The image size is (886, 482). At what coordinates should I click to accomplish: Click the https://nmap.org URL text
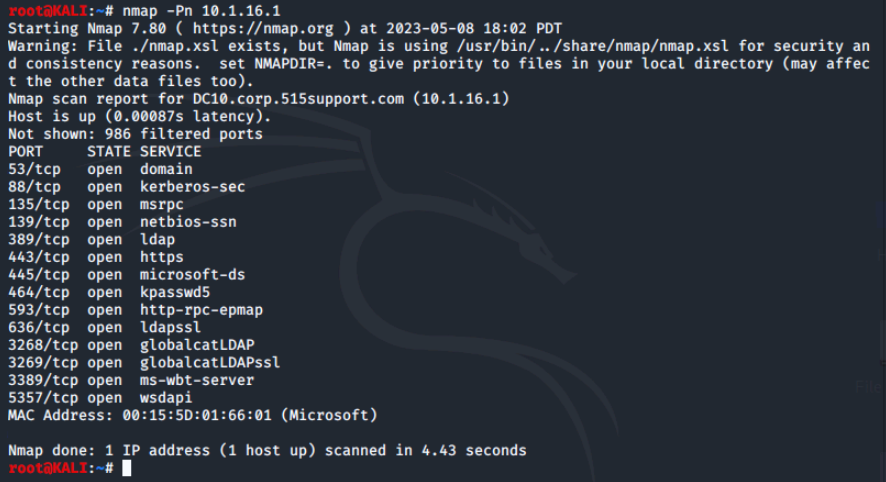[x=263, y=28]
